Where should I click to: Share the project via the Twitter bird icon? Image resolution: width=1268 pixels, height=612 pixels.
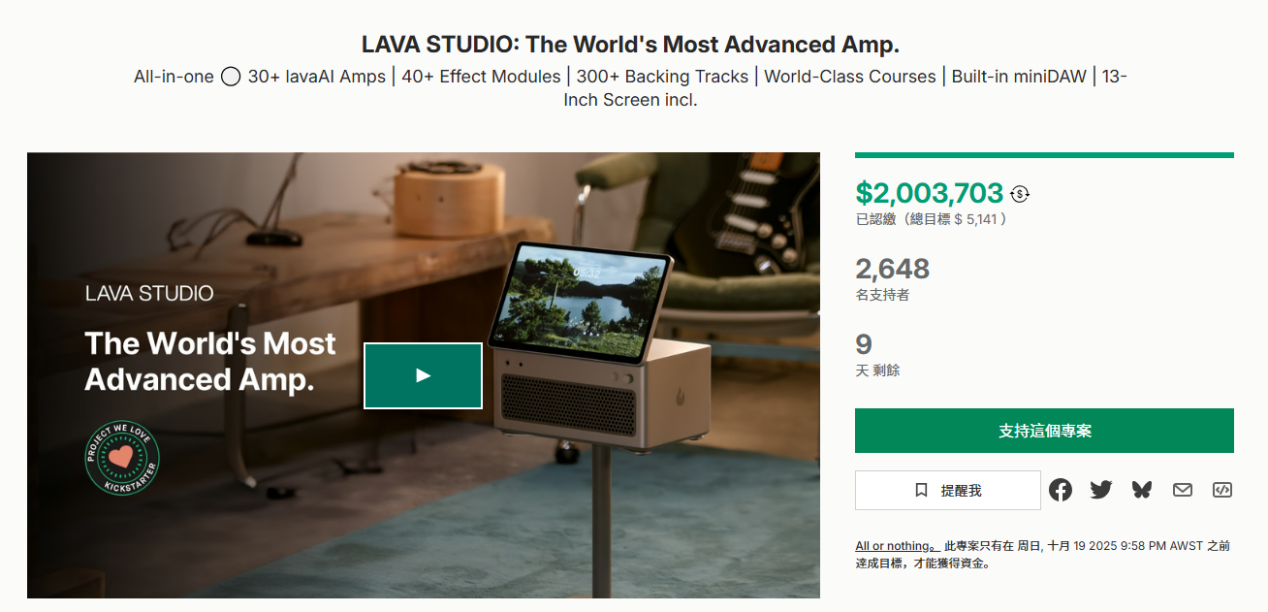pyautogui.click(x=1101, y=490)
